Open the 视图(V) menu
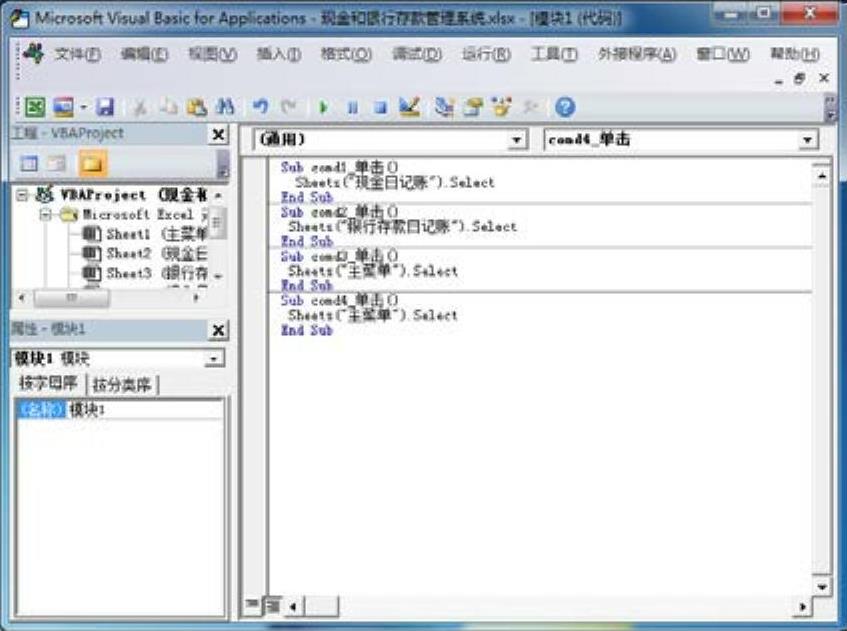Viewport: 847px width, 631px height. tap(212, 54)
